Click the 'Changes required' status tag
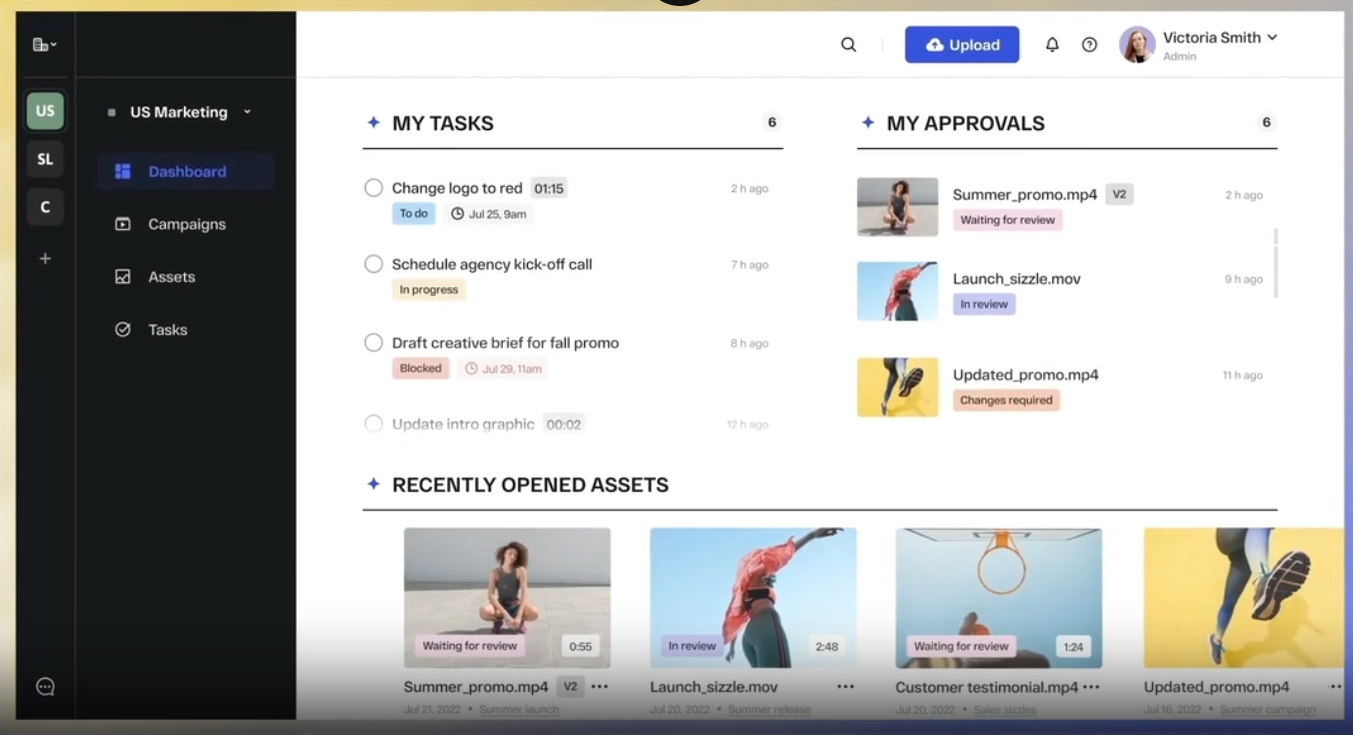This screenshot has height=735, width=1353. [x=1006, y=400]
